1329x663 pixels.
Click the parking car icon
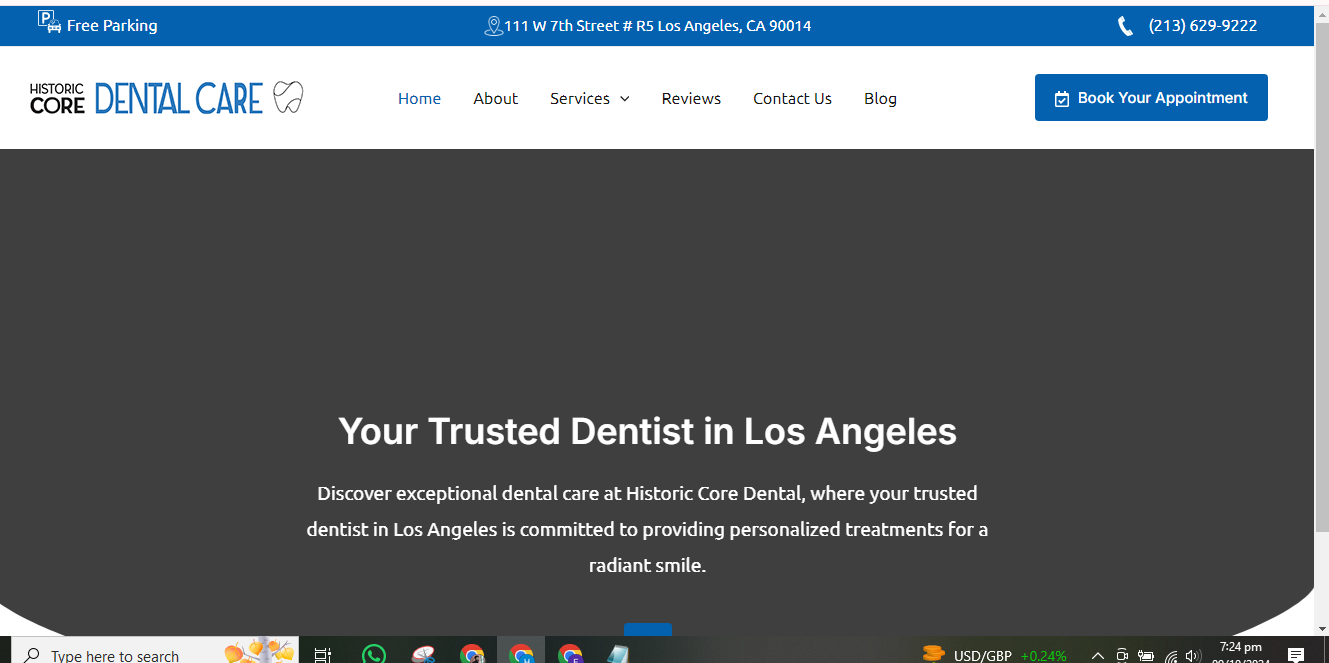49,21
